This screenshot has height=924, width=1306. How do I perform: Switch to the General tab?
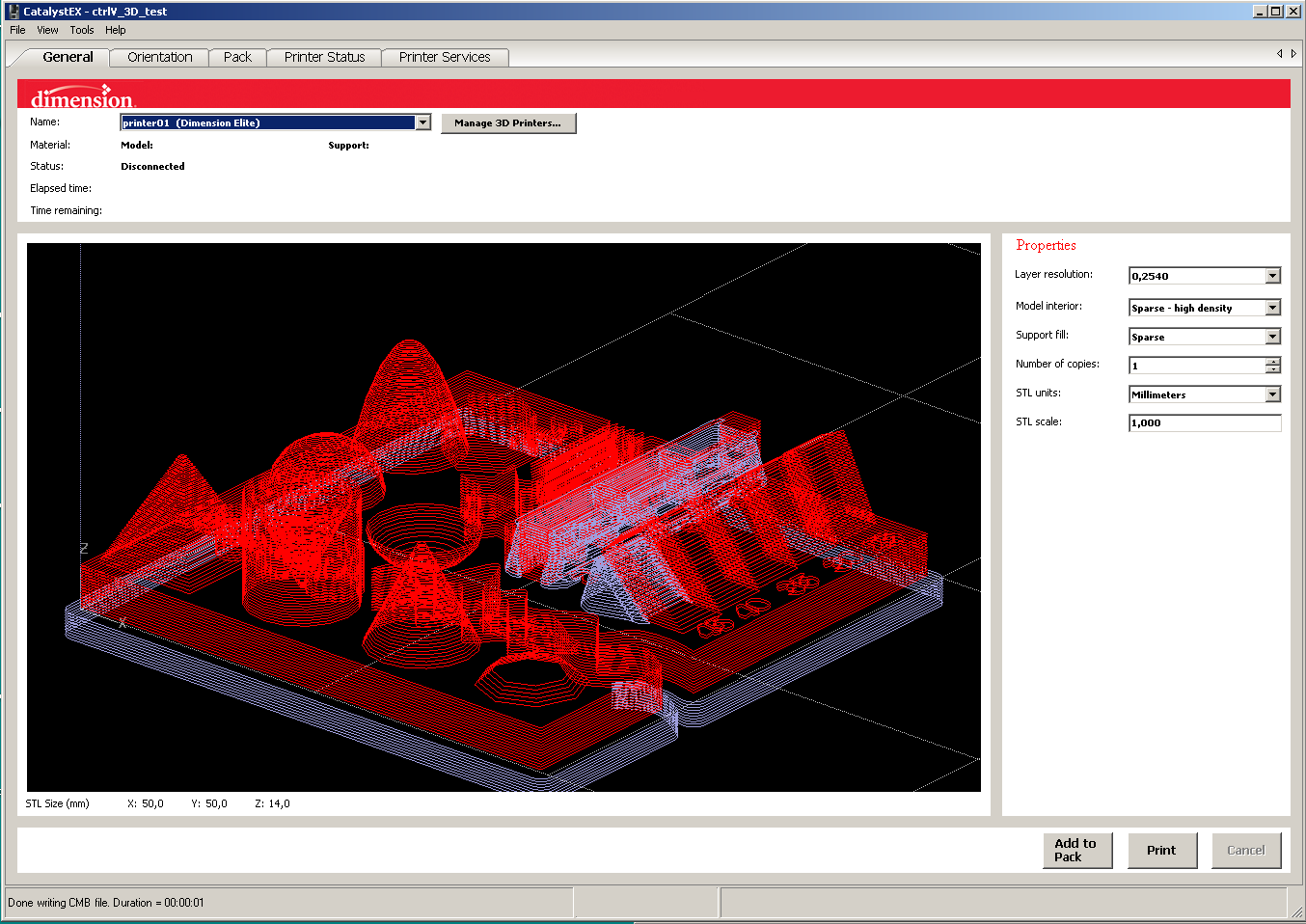(x=68, y=57)
